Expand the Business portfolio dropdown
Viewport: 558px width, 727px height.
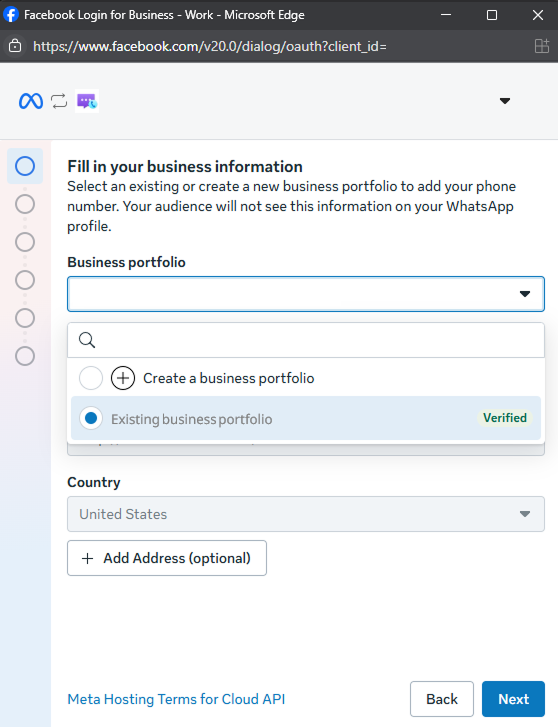point(306,294)
